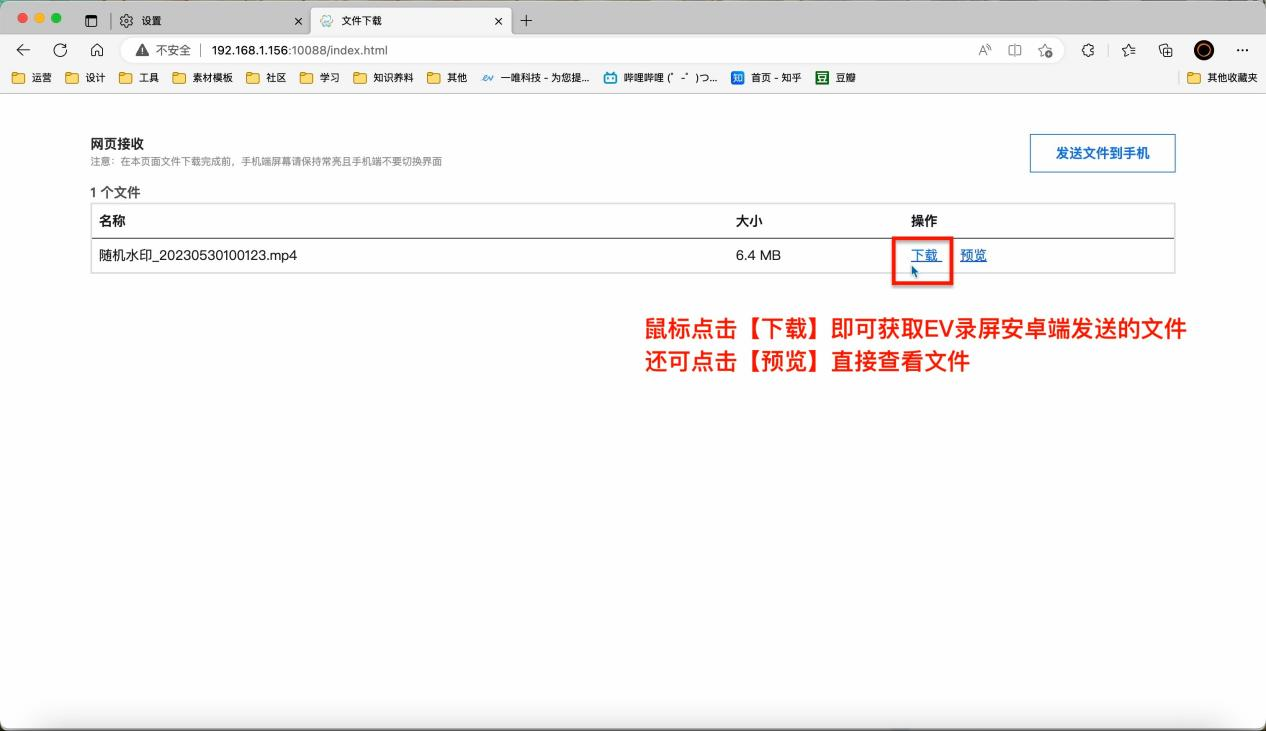Open the ... settings menu in the toolbar
Viewport: 1266px width, 731px height.
pos(1244,50)
